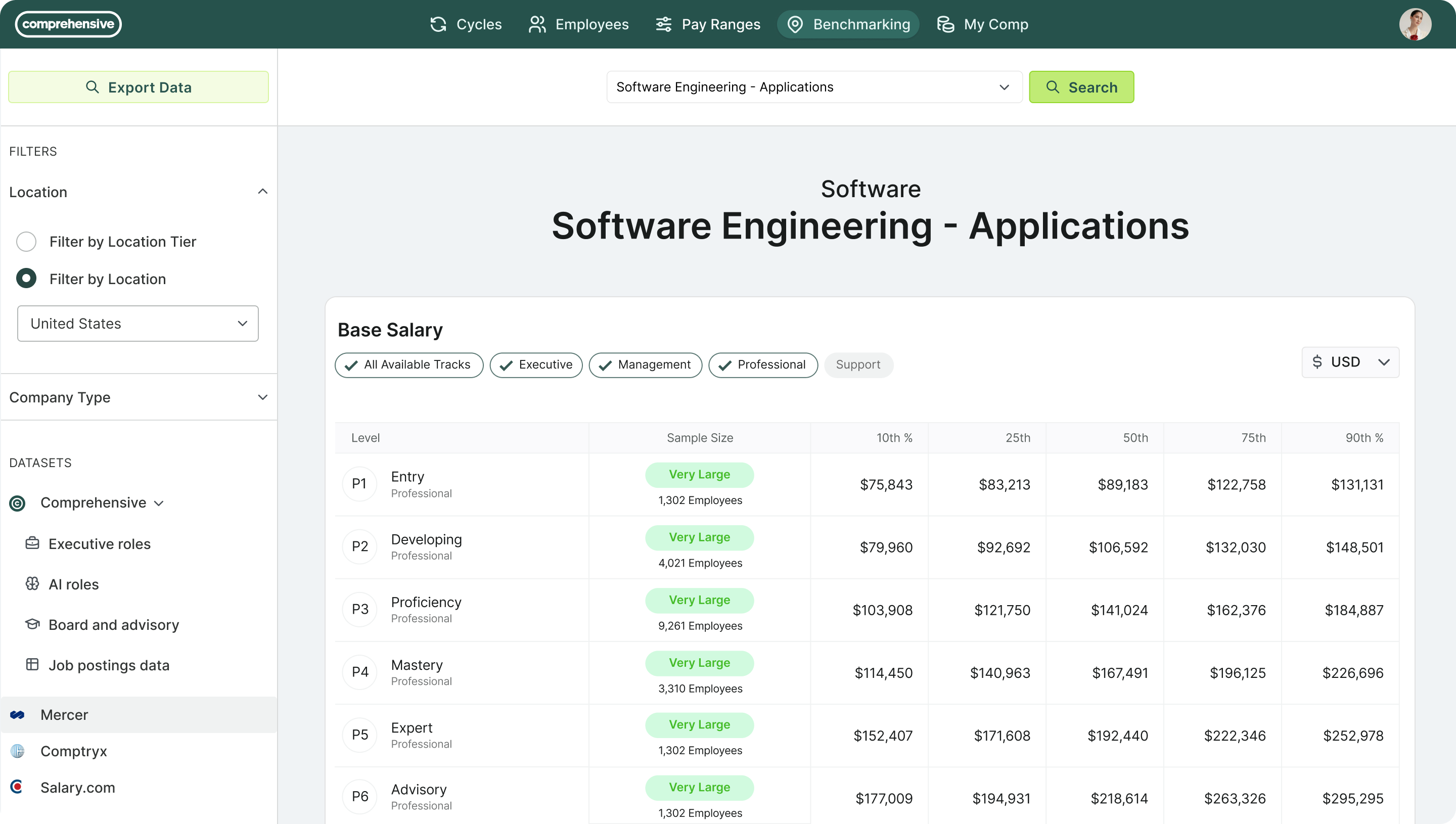Screen dimensions: 1456x824
Task: Open the USD currency dropdown
Action: click(1351, 361)
